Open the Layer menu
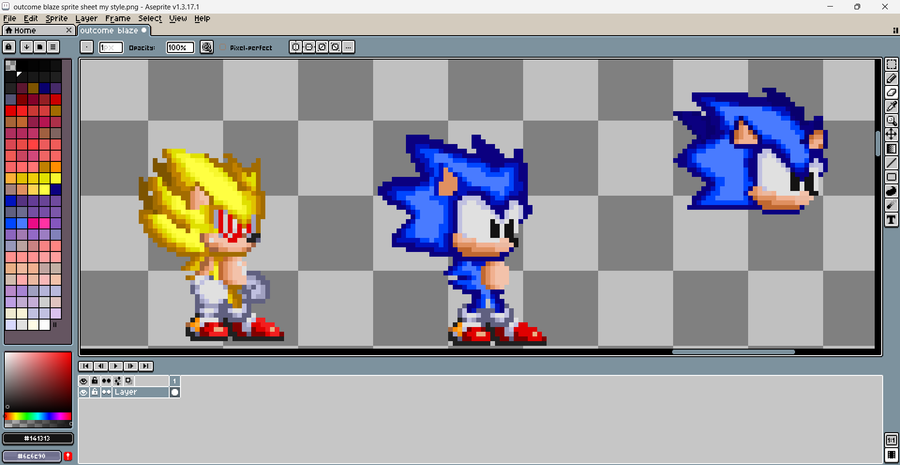 [x=87, y=18]
